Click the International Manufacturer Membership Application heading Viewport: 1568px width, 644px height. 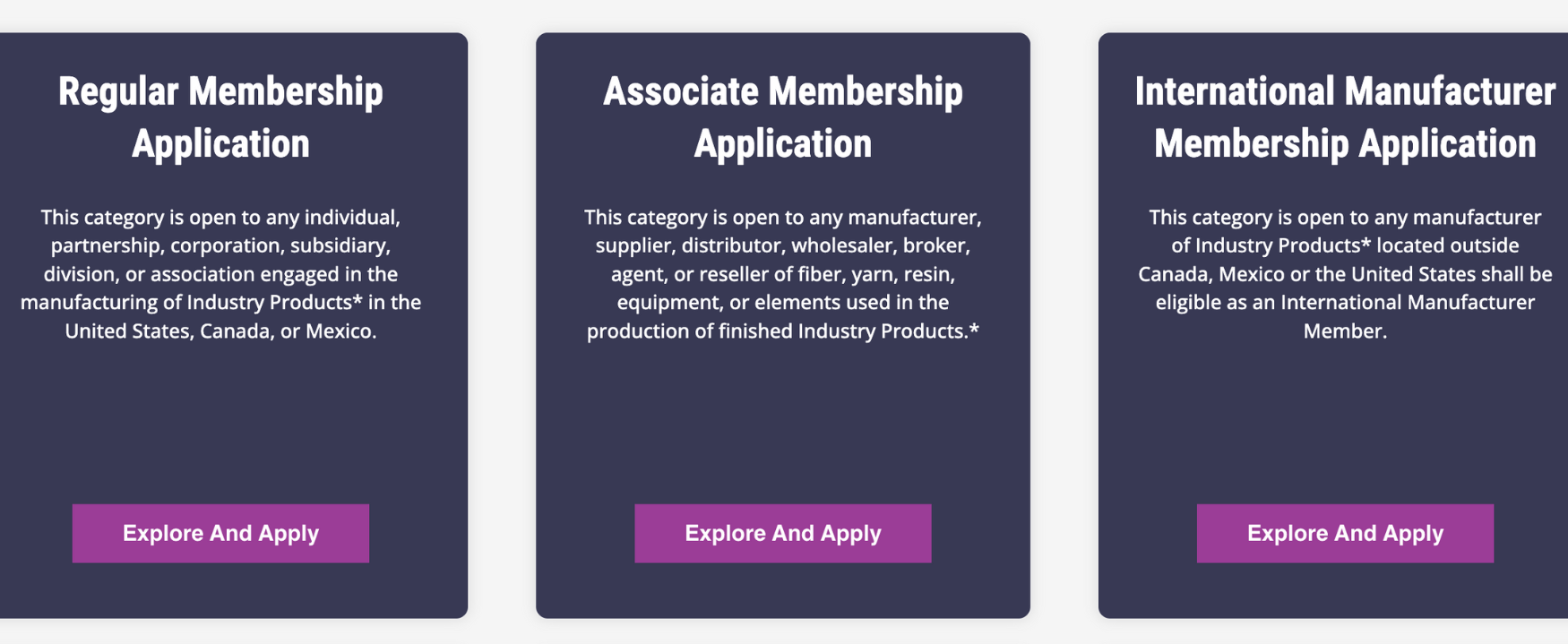[x=1343, y=116]
